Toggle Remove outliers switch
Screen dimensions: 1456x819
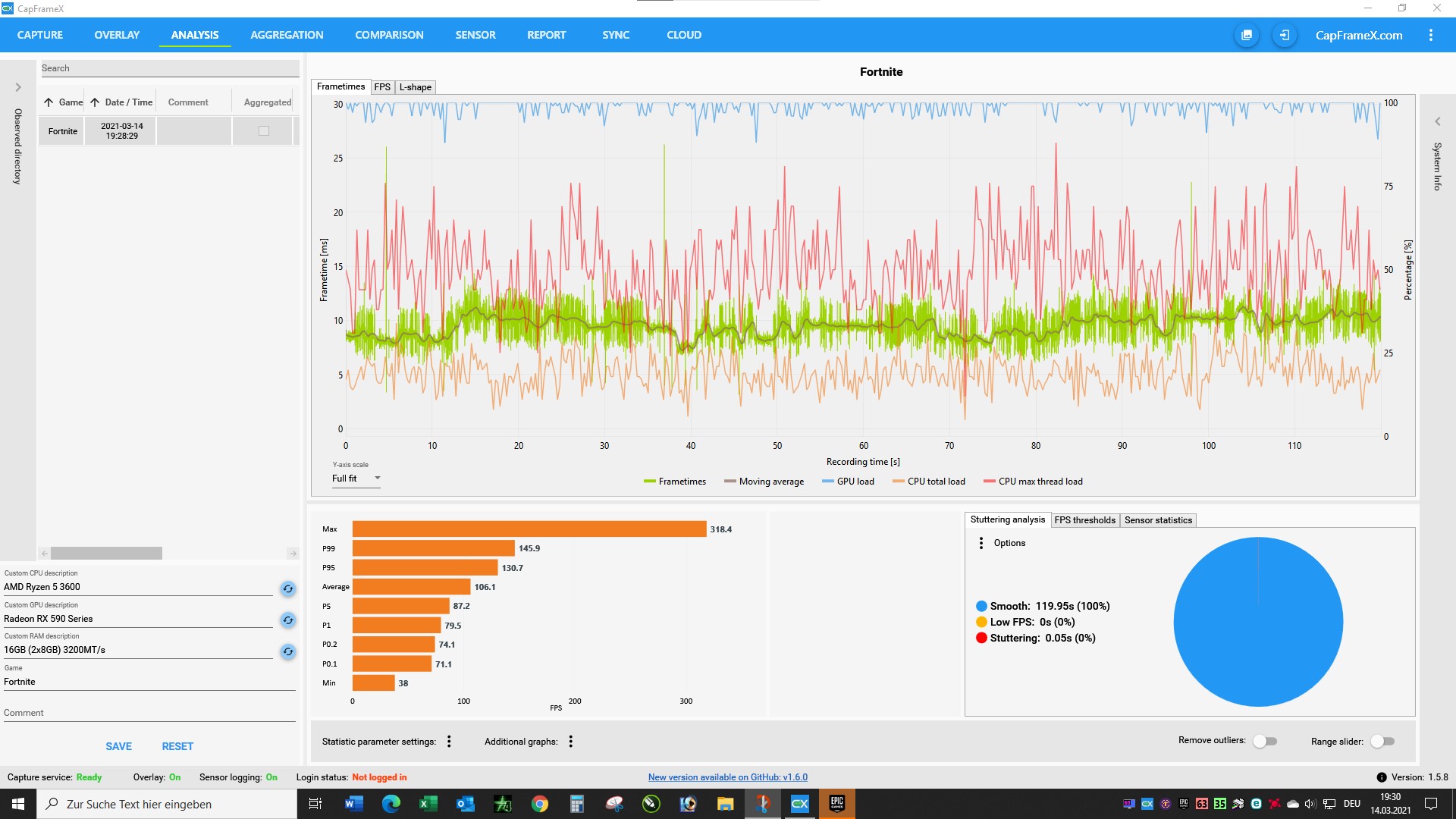coord(1264,741)
